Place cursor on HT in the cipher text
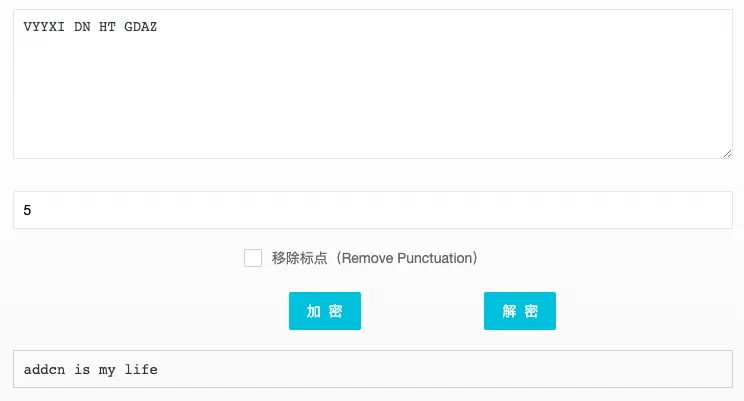This screenshot has height=401, width=744. pos(107,27)
